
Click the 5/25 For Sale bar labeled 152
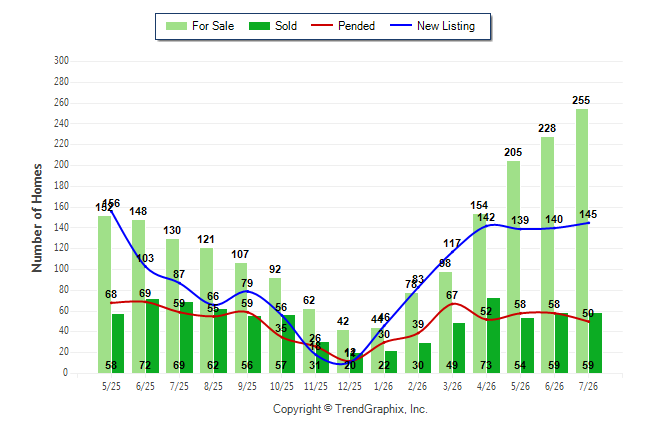(104, 294)
